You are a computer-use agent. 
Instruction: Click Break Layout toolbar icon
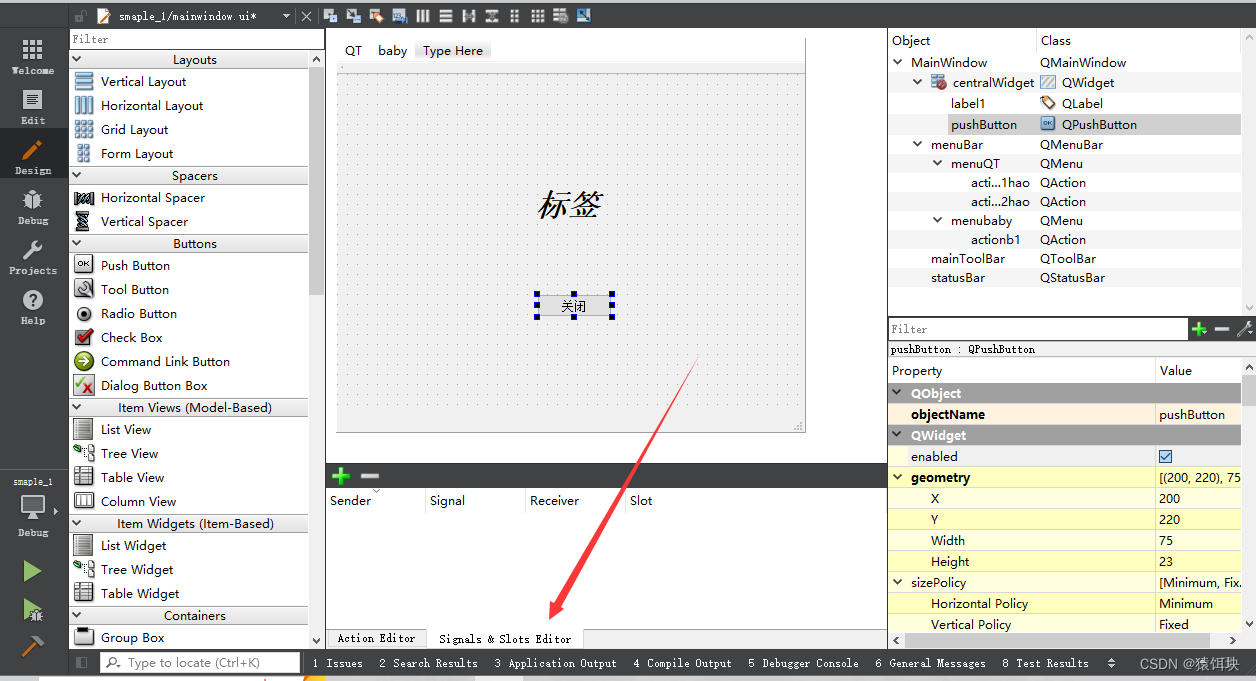(x=561, y=15)
